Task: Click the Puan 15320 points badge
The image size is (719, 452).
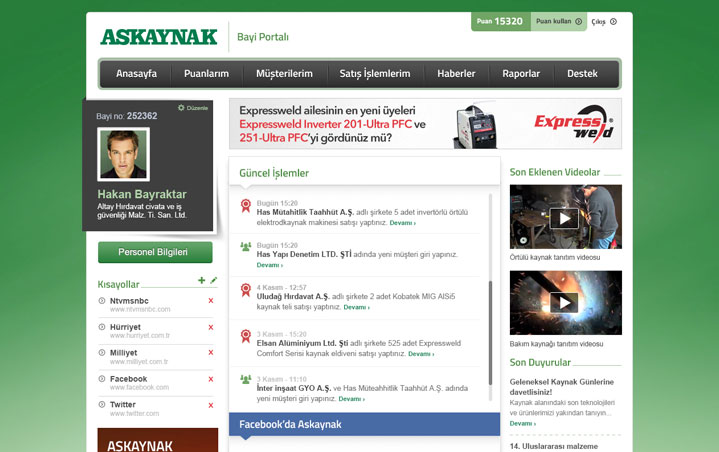Action: [x=501, y=22]
